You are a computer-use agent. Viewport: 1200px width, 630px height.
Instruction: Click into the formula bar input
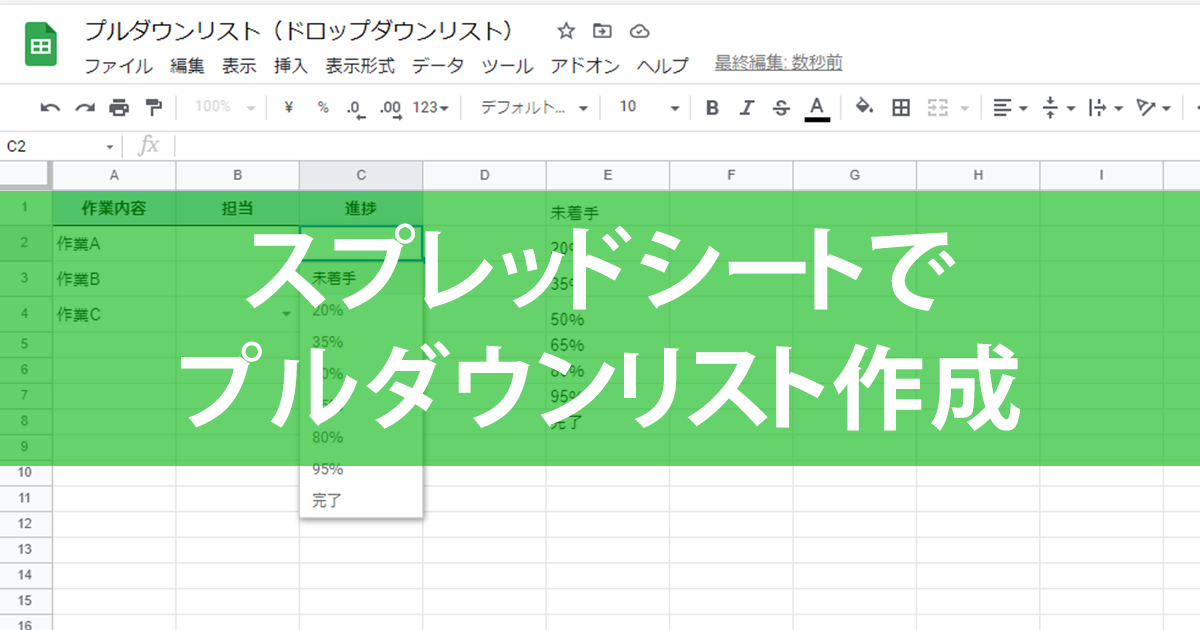point(688,147)
